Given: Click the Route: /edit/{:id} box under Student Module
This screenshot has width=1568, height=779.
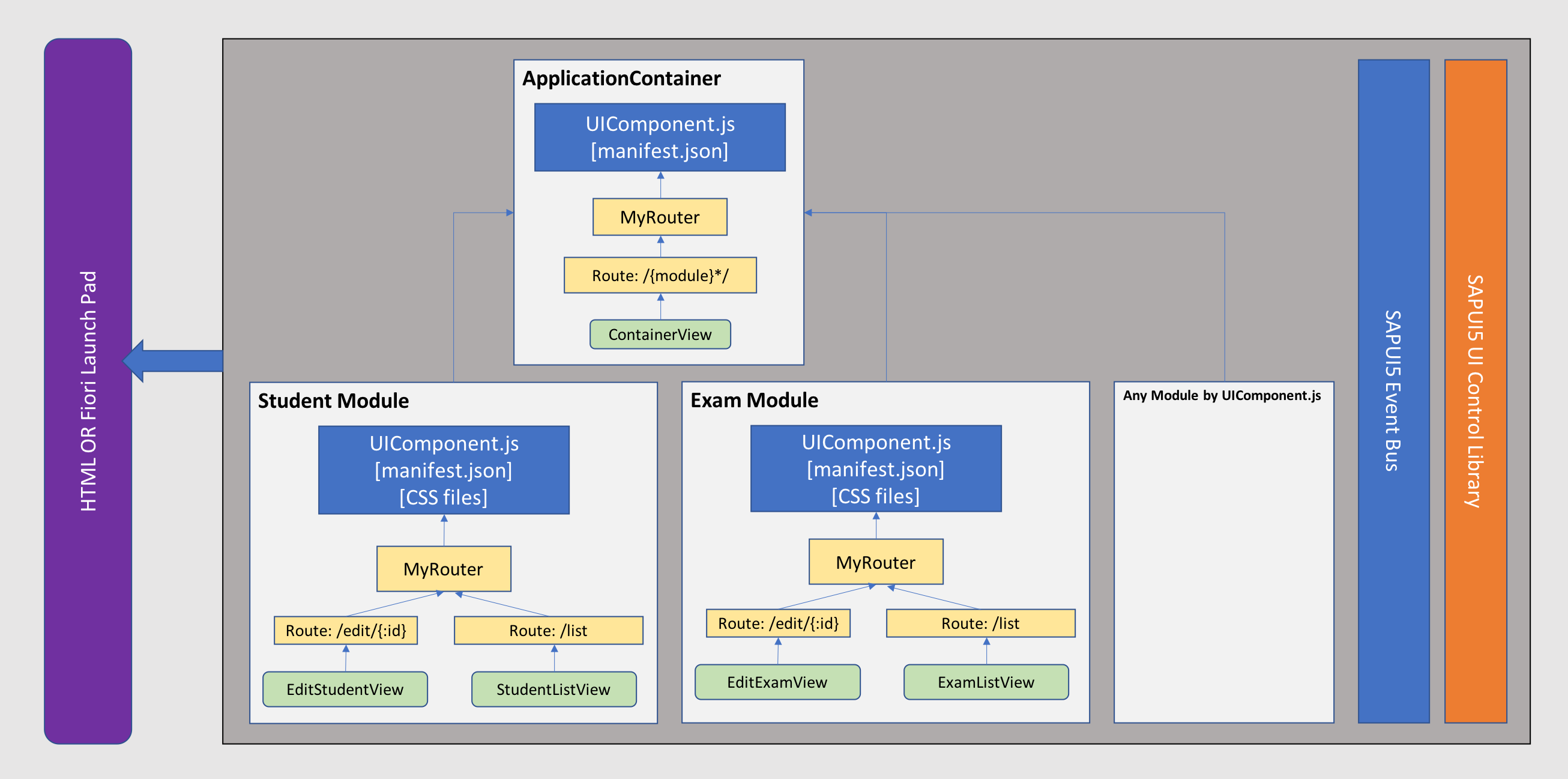Looking at the screenshot, I should (345, 631).
